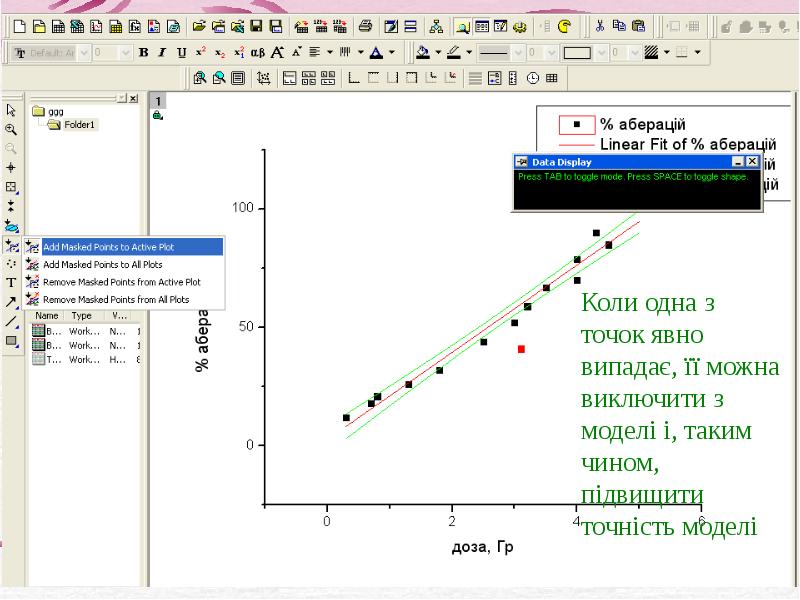This screenshot has width=800, height=600.
Task: Expand the font color dropdown arrow
Action: pos(392,52)
